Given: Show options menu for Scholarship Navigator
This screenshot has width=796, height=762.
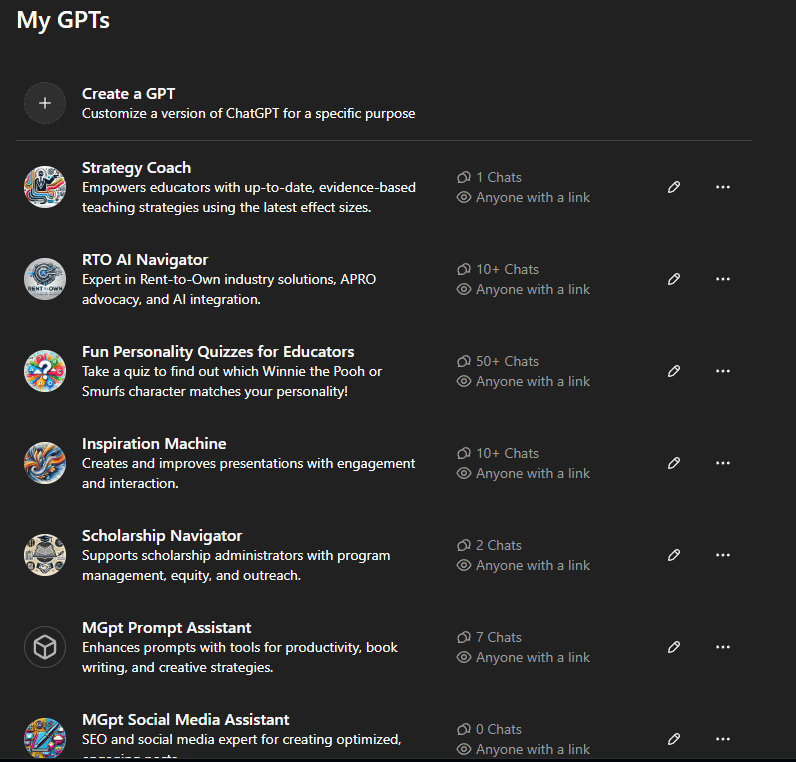Looking at the screenshot, I should pos(723,555).
